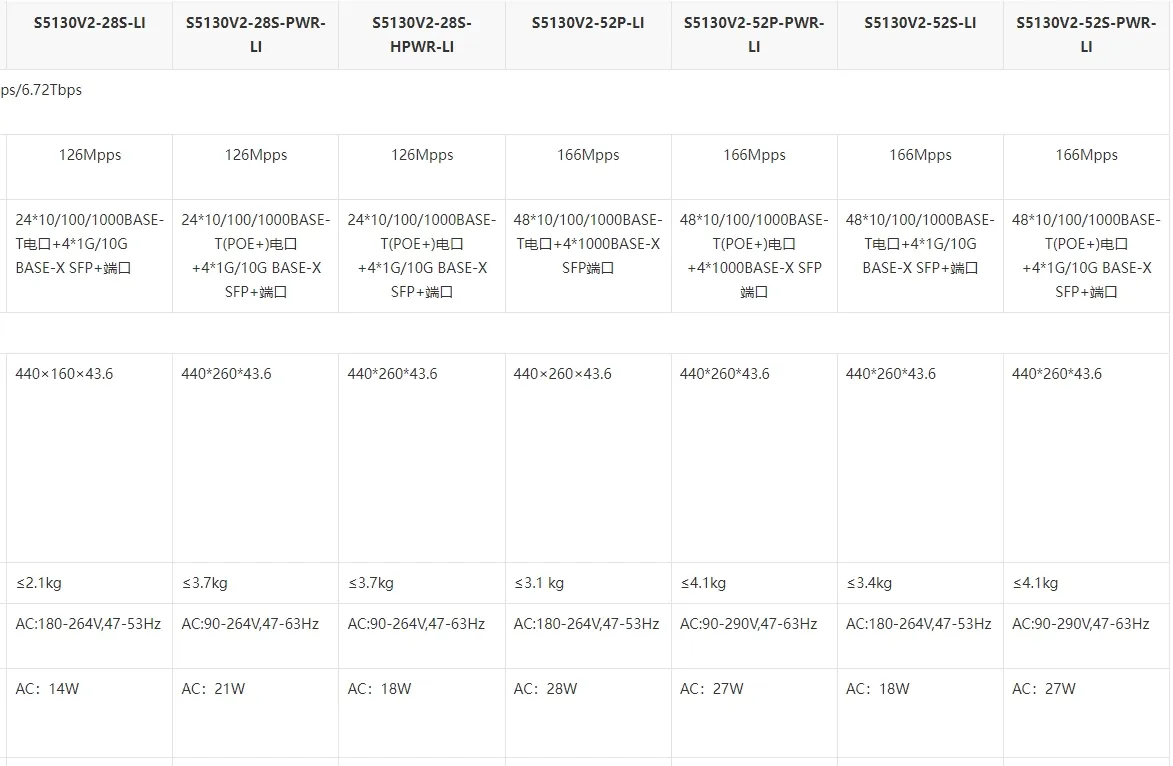Viewport: 1173px width, 766px height.
Task: Click the 440×160×43.6 dimensions cell
Action: (64, 374)
